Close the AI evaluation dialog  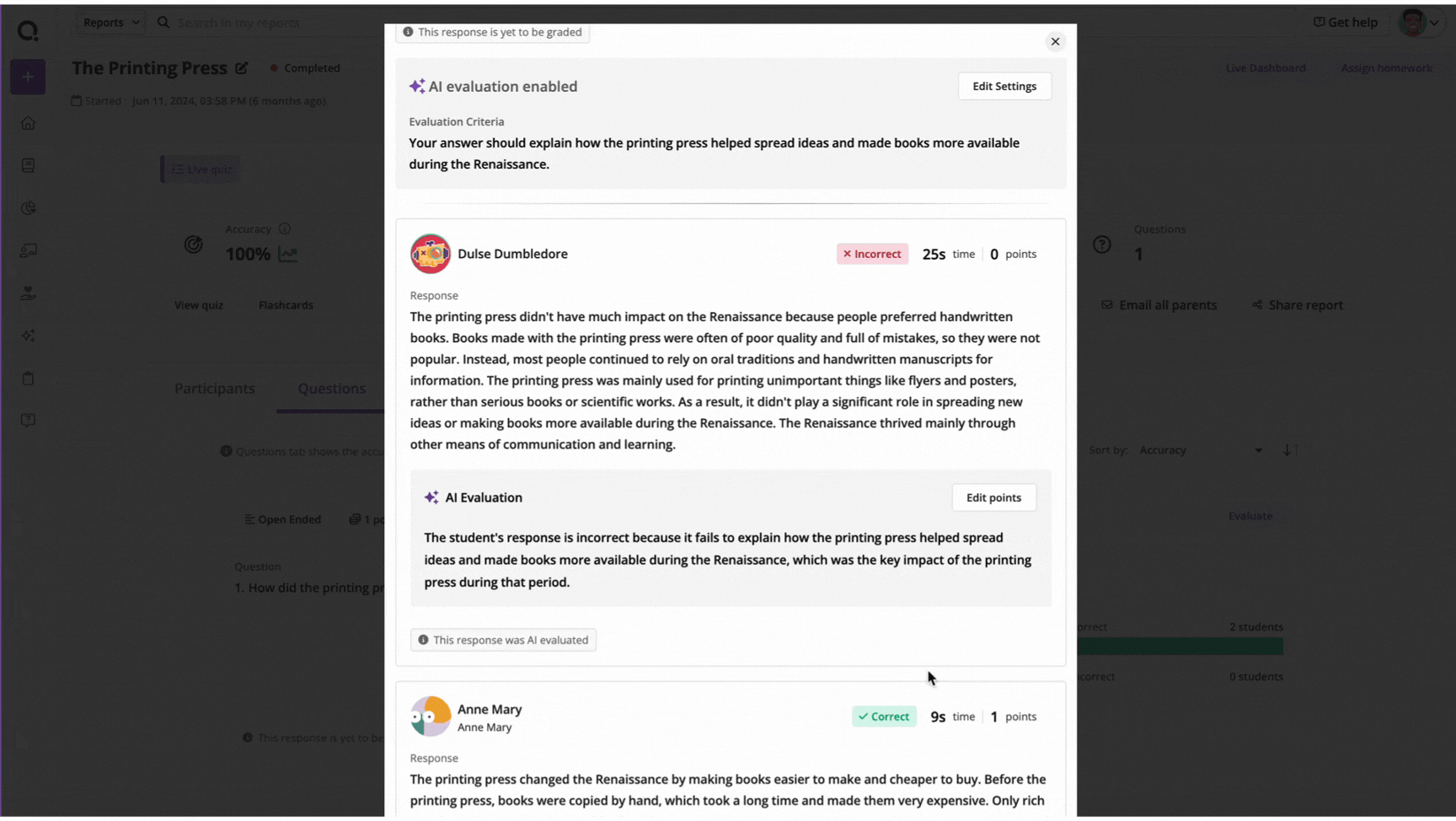tap(1055, 41)
